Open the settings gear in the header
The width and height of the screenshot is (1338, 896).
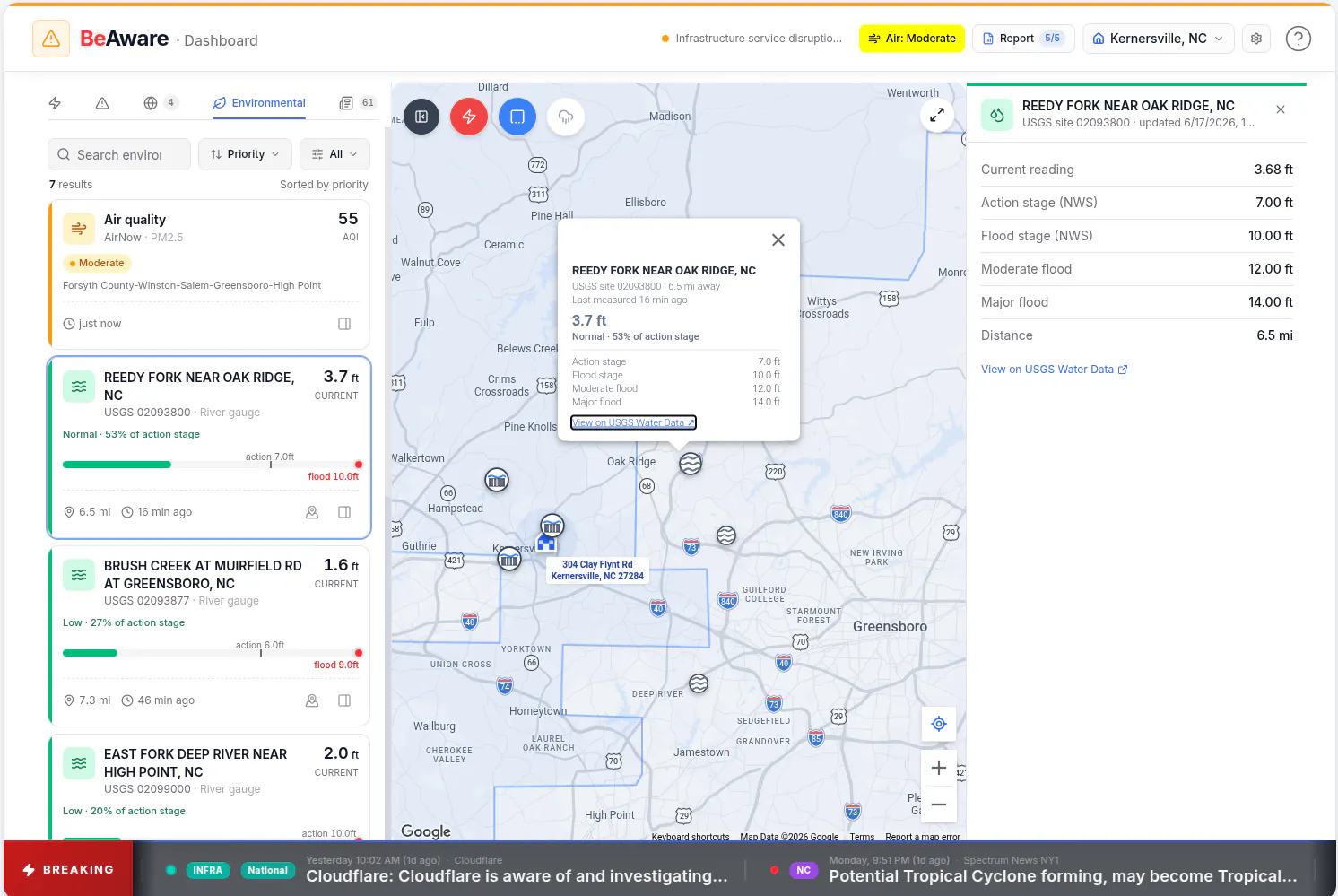tap(1256, 39)
